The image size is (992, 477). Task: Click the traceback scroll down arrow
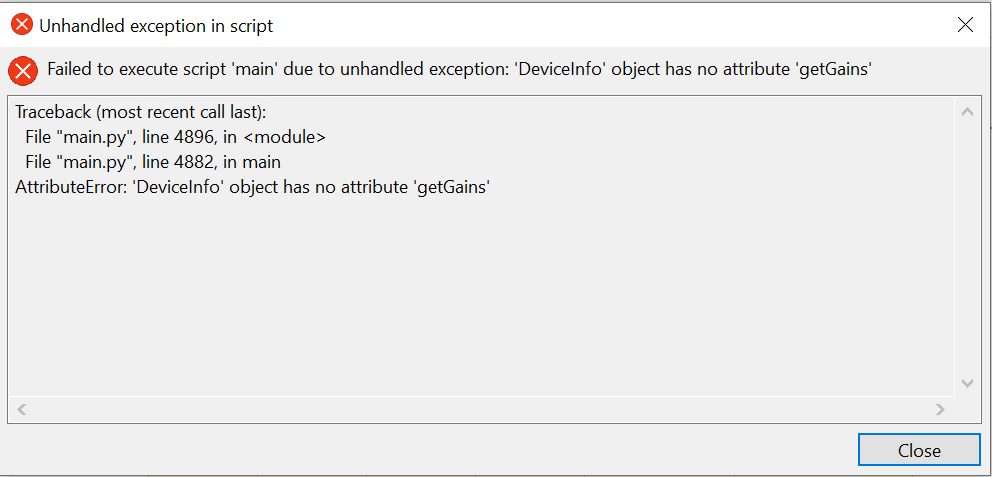967,383
